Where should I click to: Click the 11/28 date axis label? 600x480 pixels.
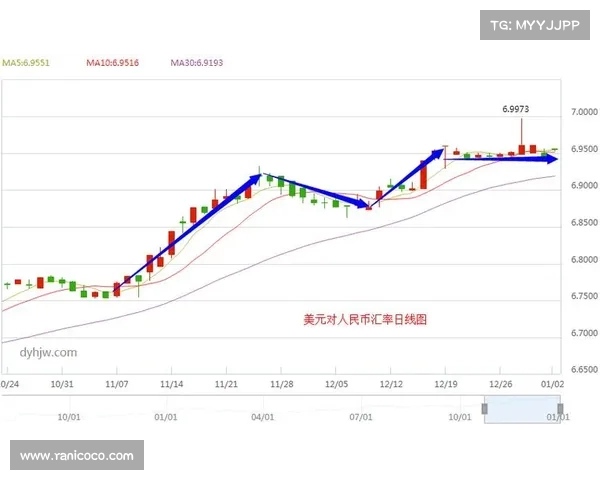click(x=282, y=384)
